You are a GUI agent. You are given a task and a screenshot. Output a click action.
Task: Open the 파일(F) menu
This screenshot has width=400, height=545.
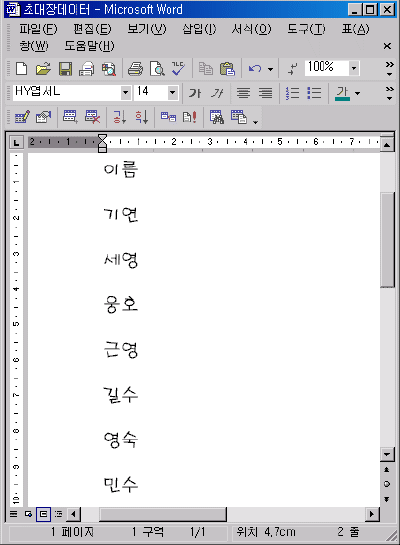pos(38,29)
